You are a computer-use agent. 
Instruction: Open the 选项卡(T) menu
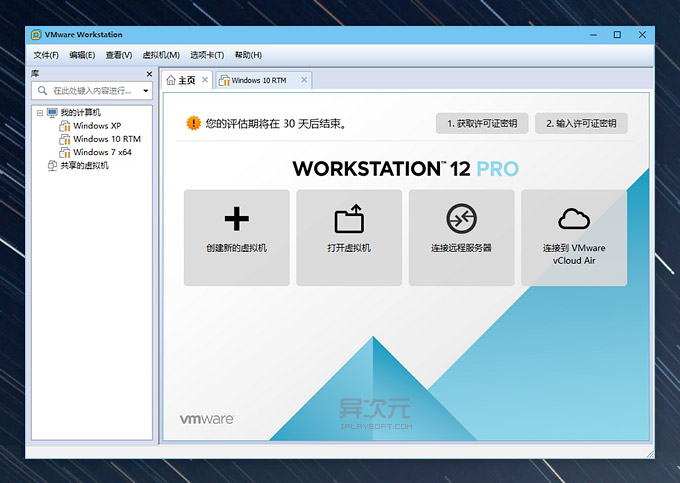[x=207, y=55]
